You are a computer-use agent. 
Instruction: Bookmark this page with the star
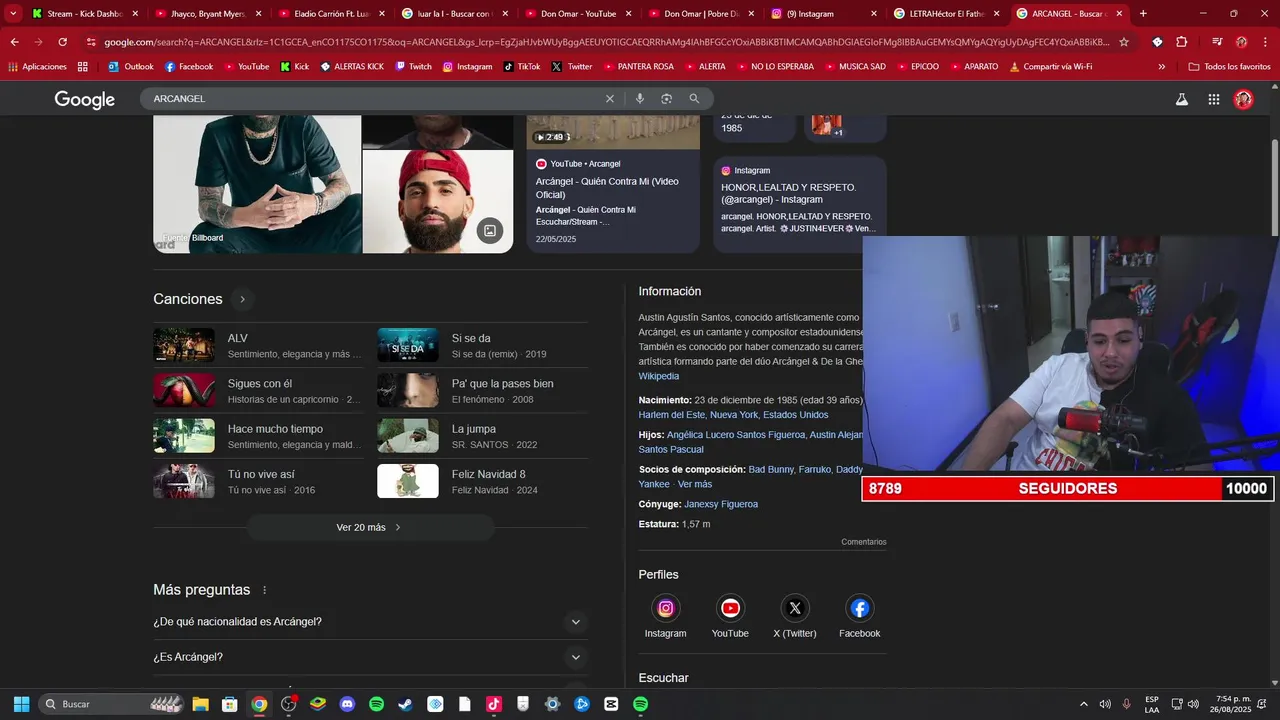(1124, 42)
